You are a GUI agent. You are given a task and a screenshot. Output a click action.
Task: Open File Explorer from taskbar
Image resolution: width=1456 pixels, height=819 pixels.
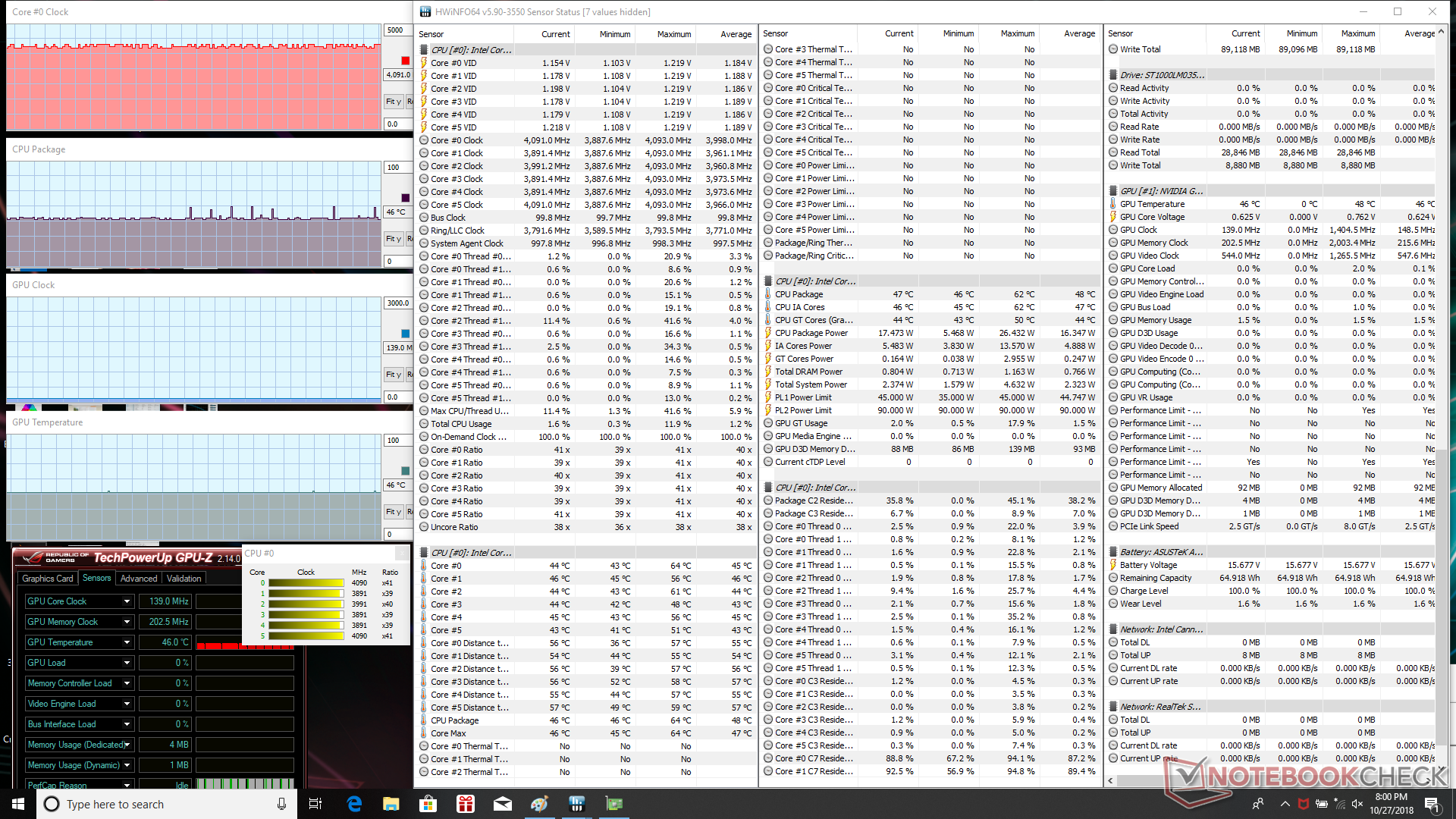point(391,804)
